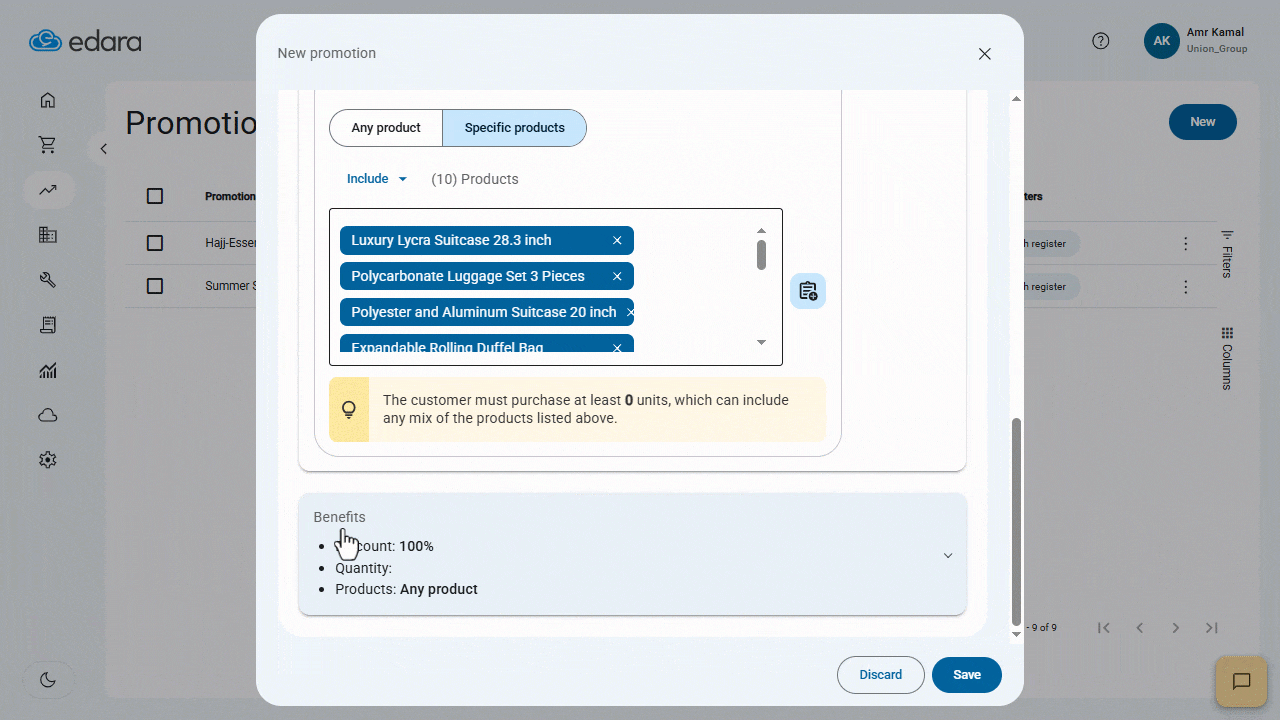Click the Save button
This screenshot has width=1280, height=720.
967,675
